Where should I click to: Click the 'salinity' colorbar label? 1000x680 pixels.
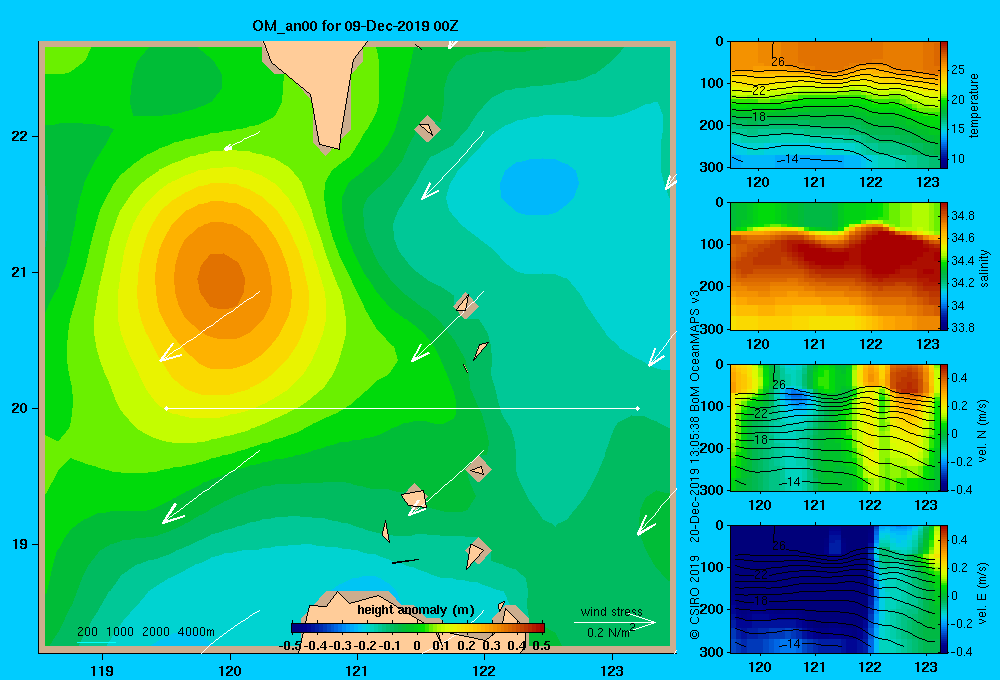pos(984,268)
